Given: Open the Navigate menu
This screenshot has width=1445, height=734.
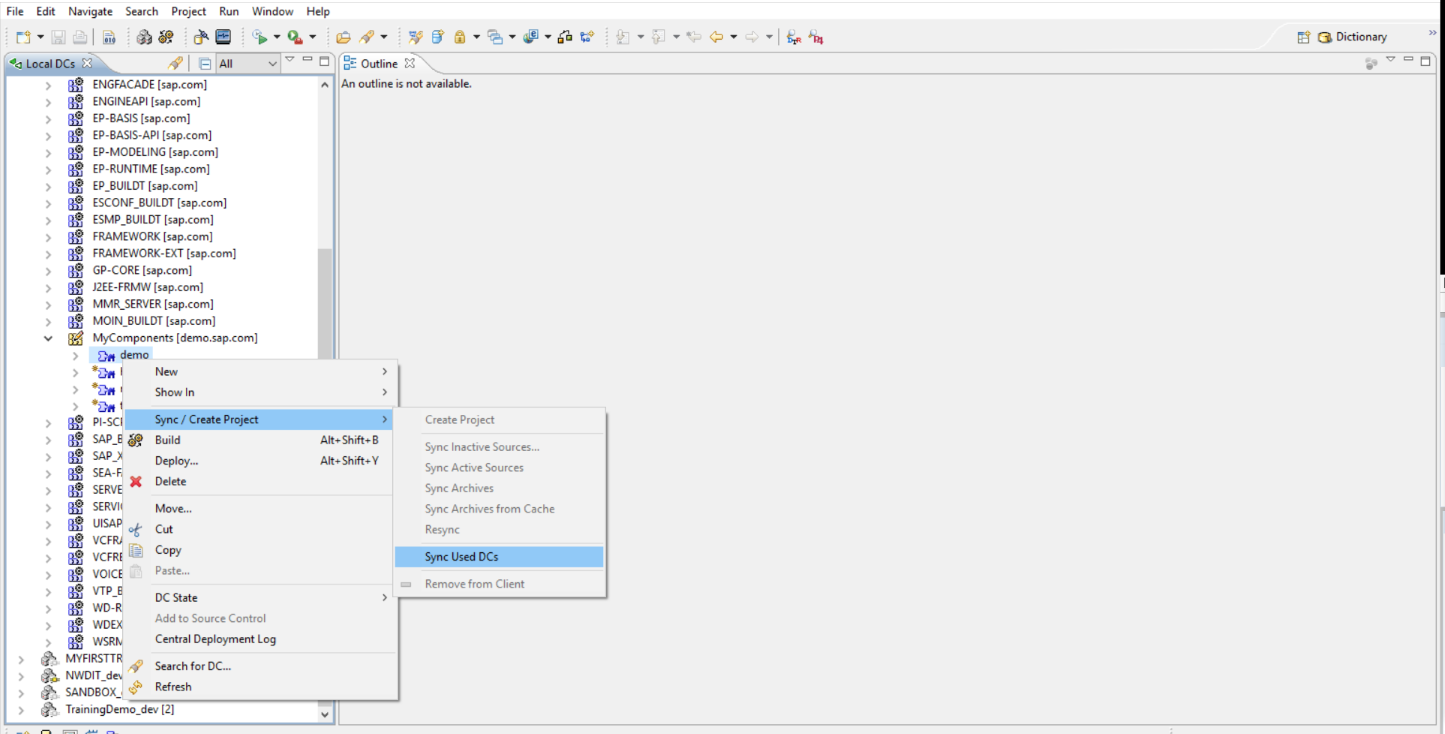Looking at the screenshot, I should [x=90, y=11].
